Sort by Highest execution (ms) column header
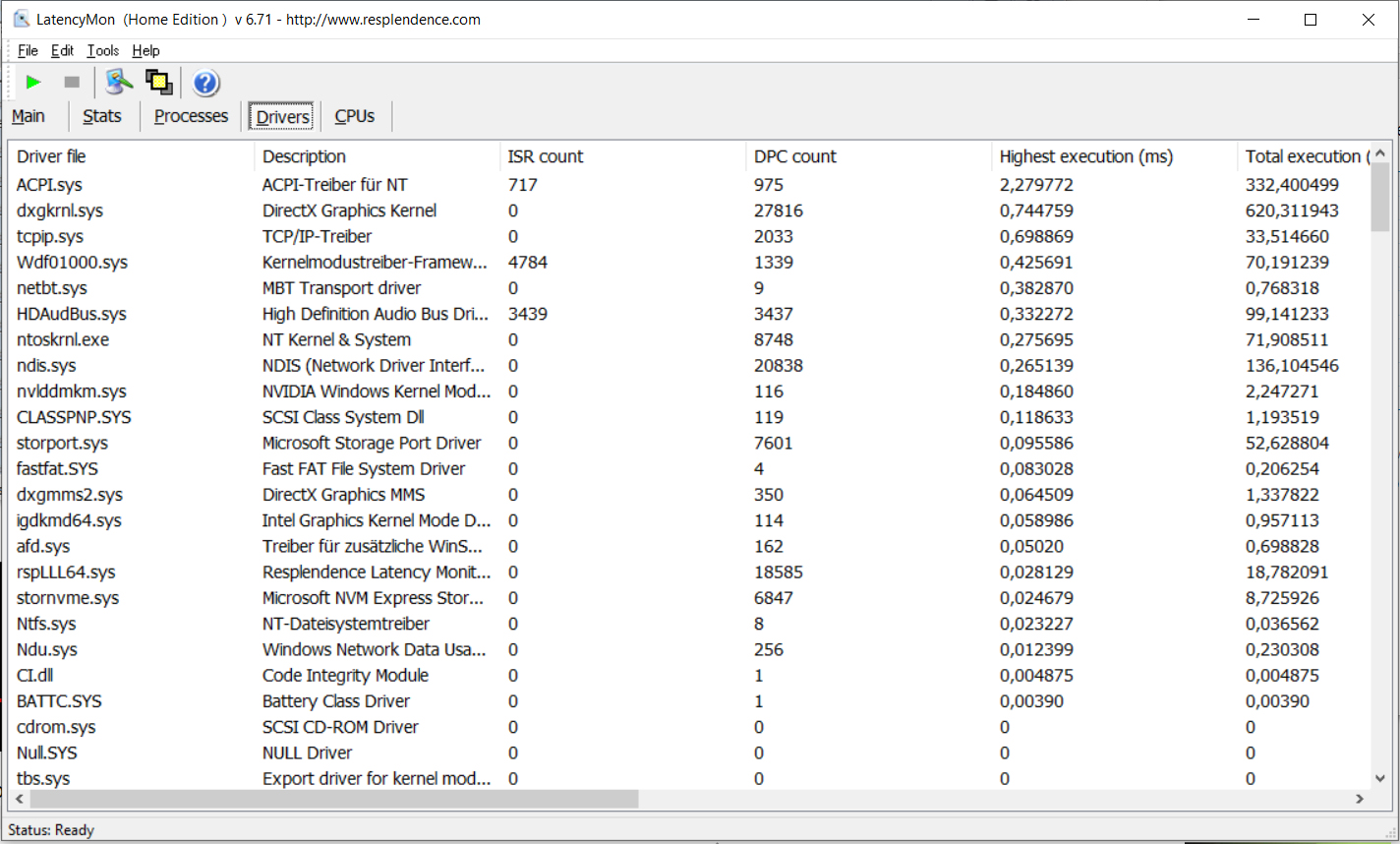Screen dimensions: 1400x844 point(1085,156)
